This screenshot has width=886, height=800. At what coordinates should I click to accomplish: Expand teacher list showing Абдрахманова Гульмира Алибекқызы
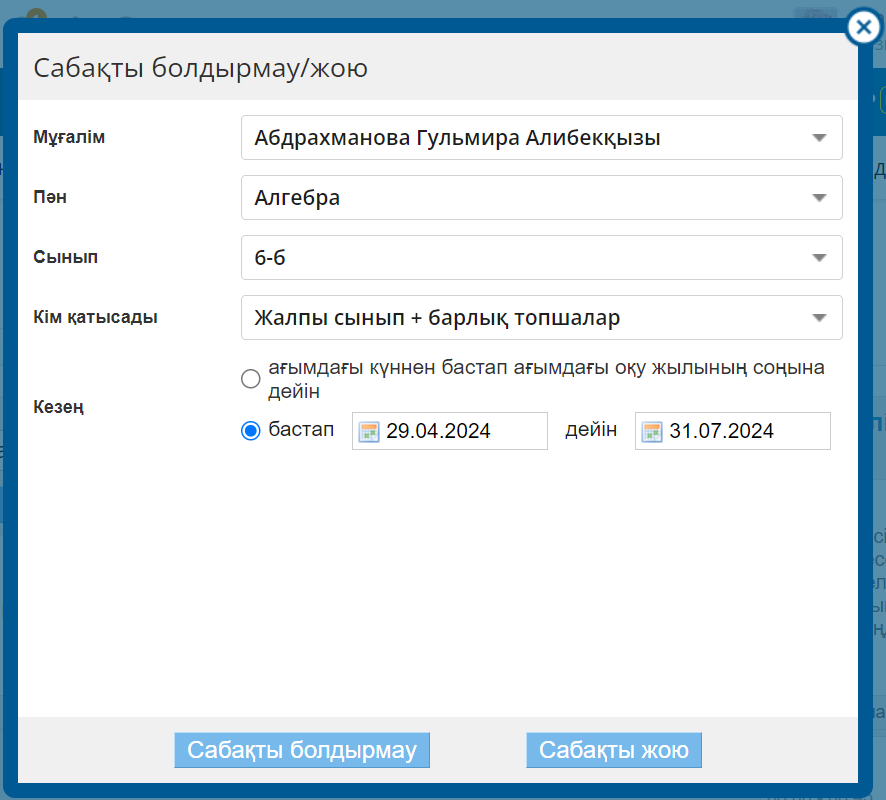click(520, 138)
